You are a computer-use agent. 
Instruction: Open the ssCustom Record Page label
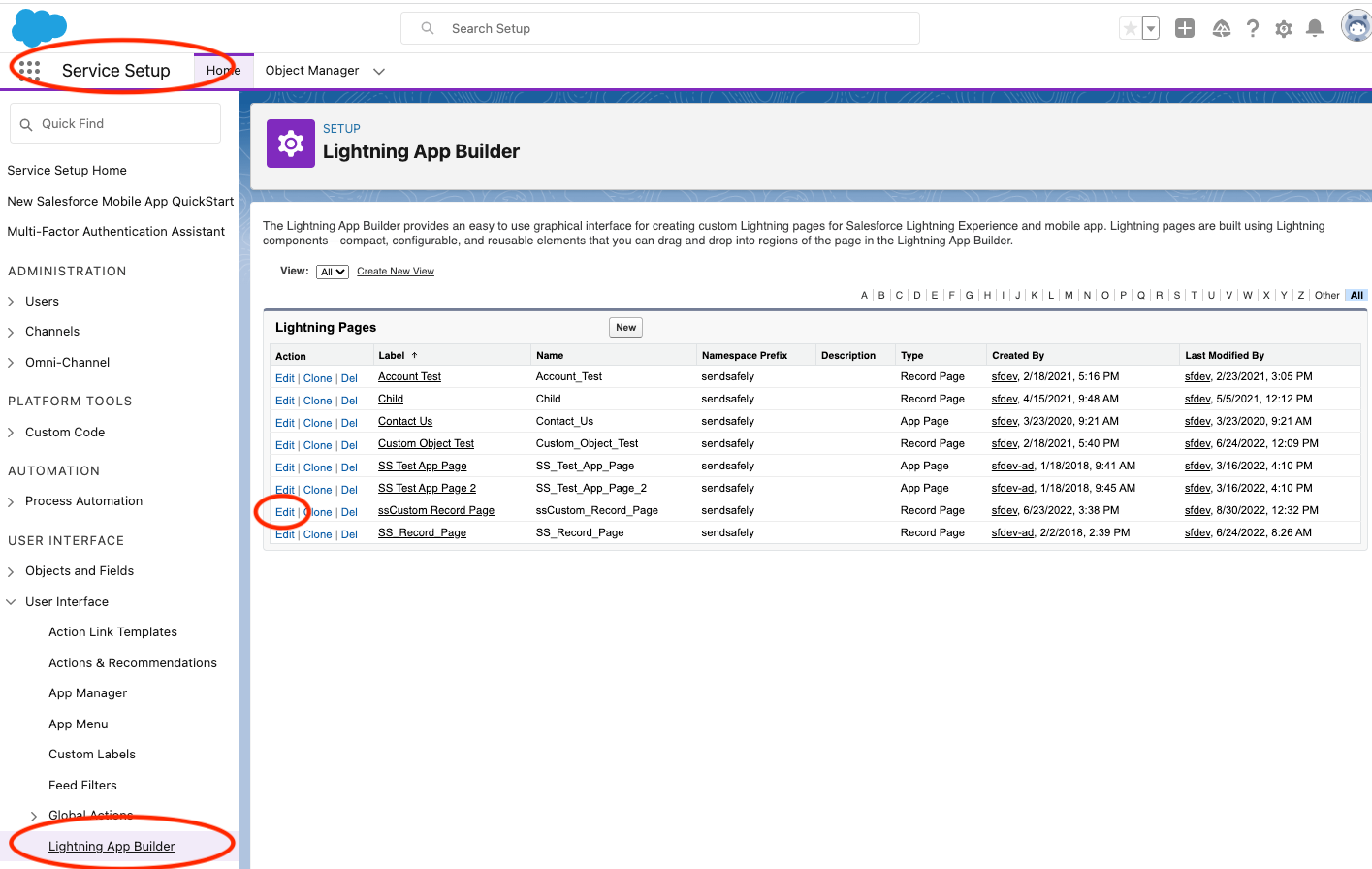(x=436, y=510)
